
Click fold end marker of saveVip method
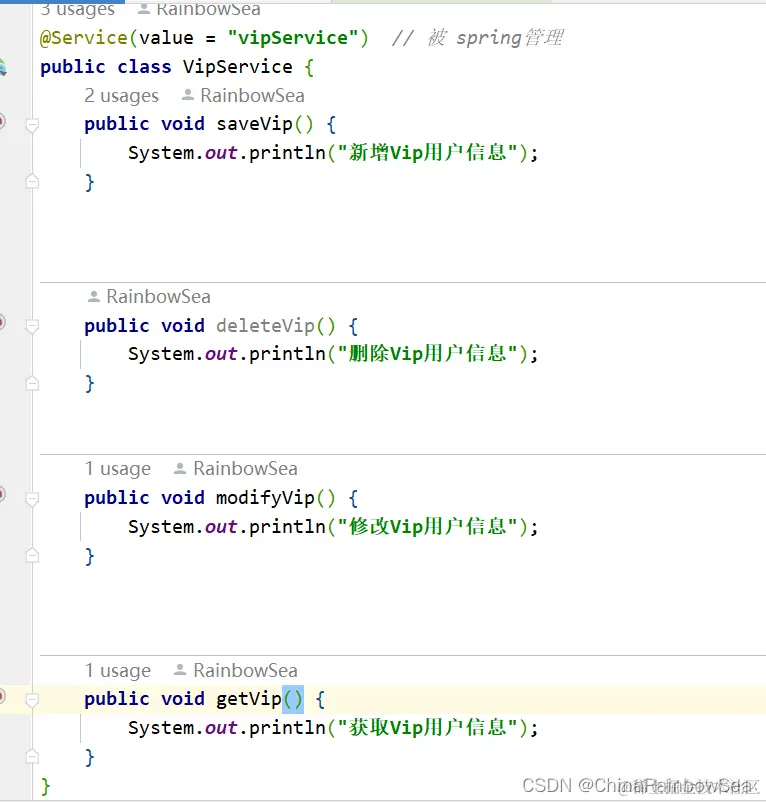(x=32, y=181)
